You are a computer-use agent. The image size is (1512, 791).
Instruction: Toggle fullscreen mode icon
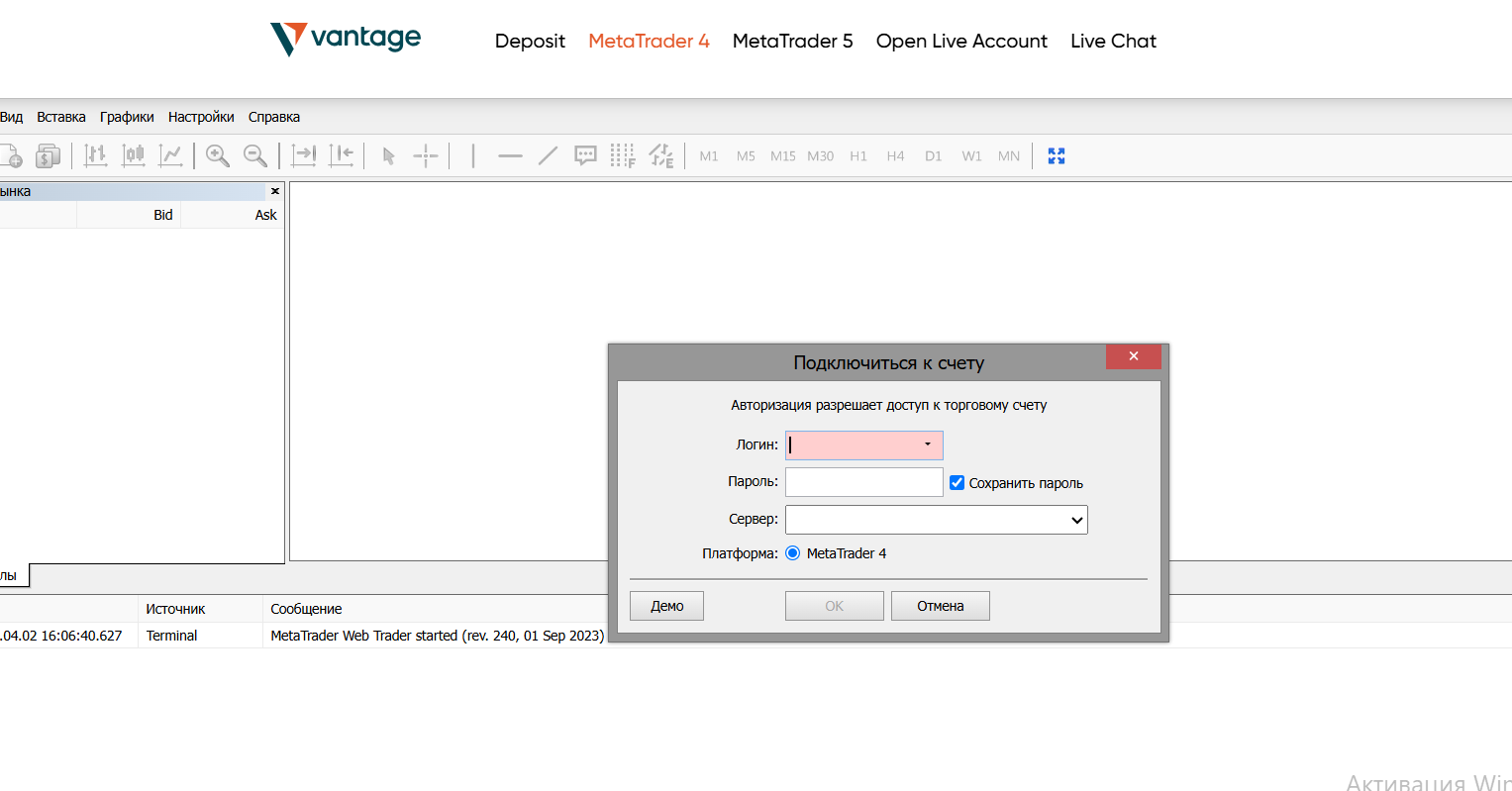[1057, 155]
